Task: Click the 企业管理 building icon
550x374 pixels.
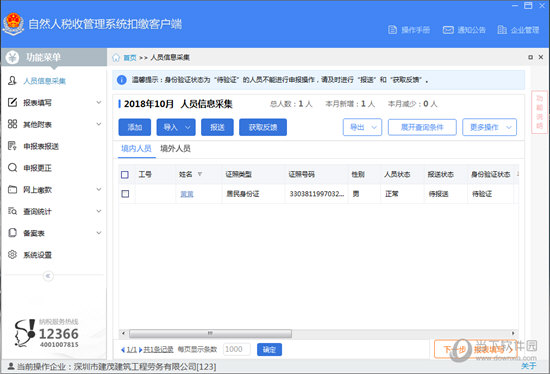Action: point(502,30)
